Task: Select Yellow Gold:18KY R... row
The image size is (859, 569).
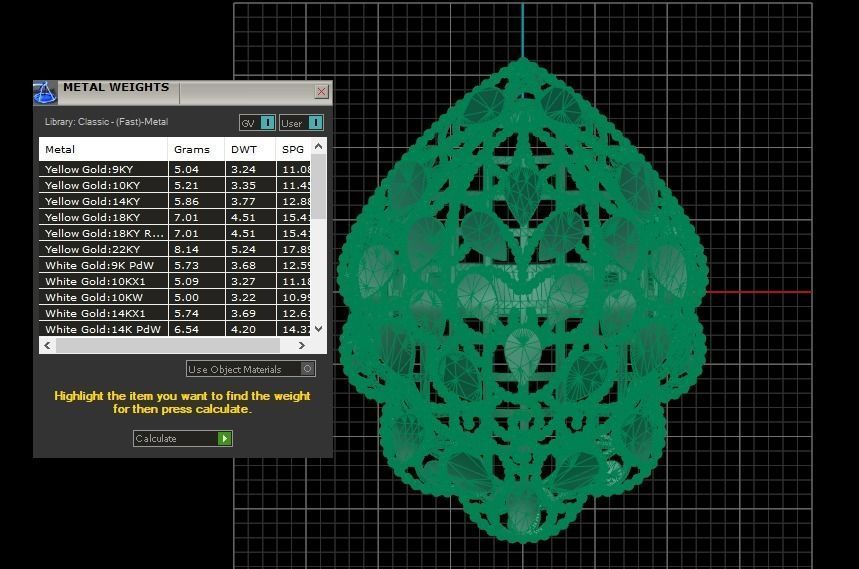Action: tap(174, 233)
